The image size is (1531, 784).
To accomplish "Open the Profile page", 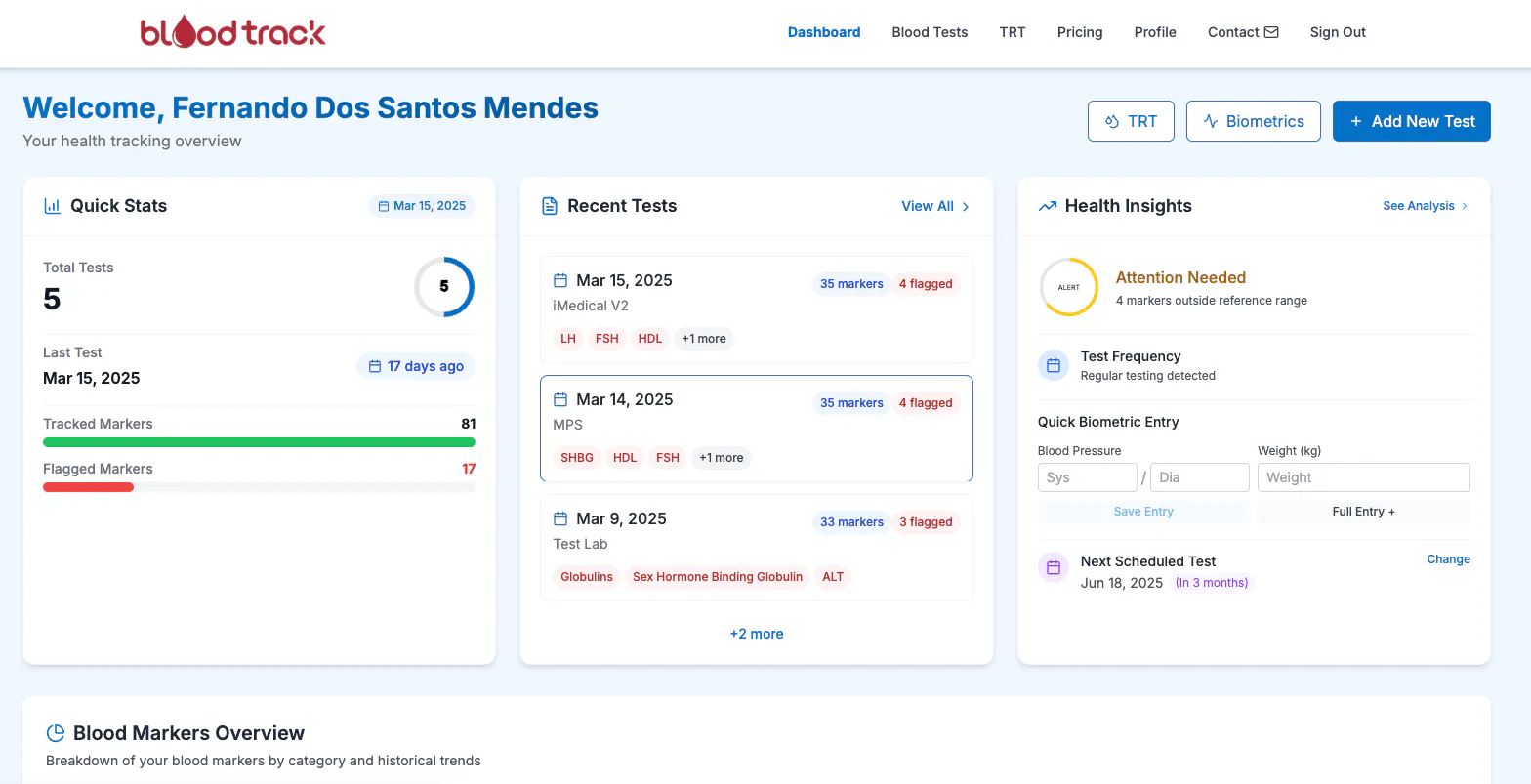I will pyautogui.click(x=1155, y=32).
